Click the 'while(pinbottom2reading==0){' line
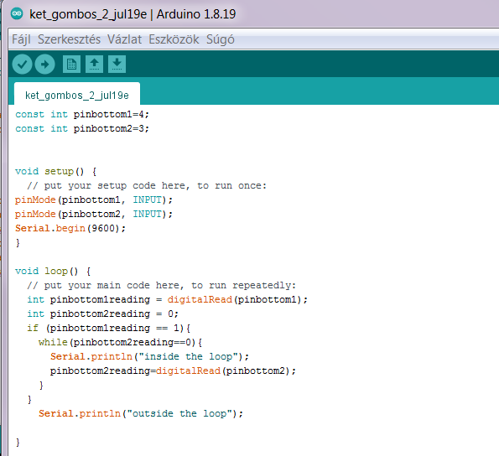This screenshot has height=456, width=499. tap(120, 342)
